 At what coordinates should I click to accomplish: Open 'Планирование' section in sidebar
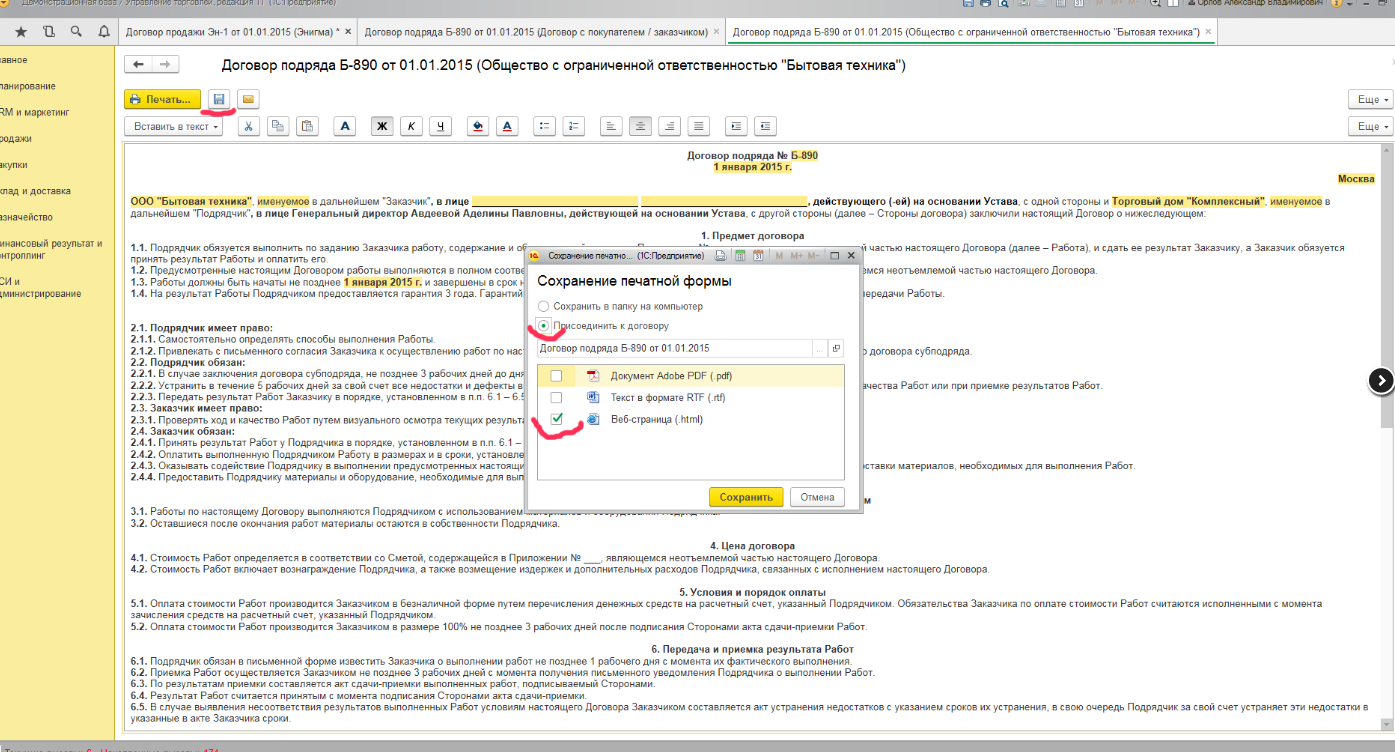coord(28,86)
